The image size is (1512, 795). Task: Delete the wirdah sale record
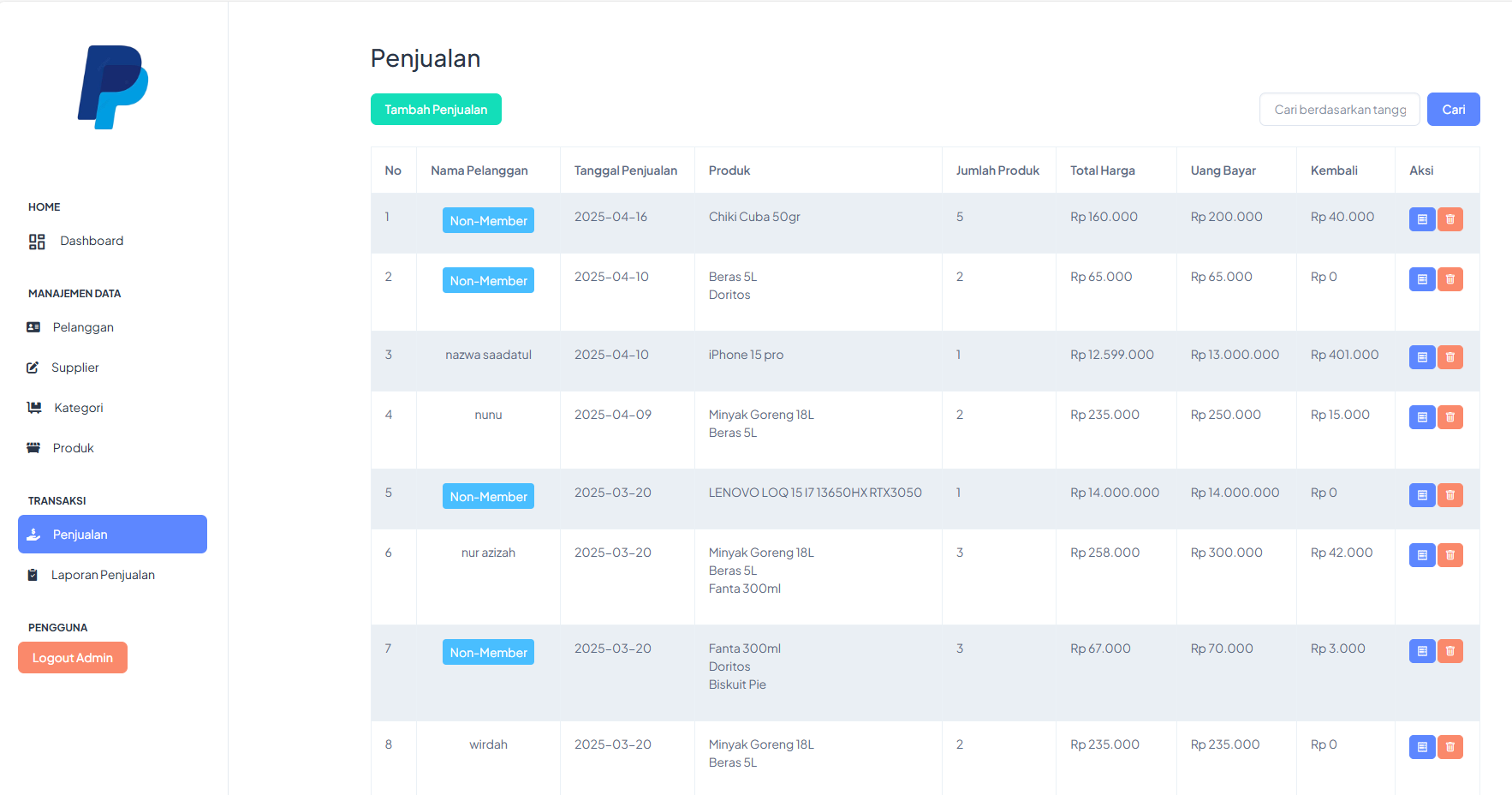tap(1450, 747)
